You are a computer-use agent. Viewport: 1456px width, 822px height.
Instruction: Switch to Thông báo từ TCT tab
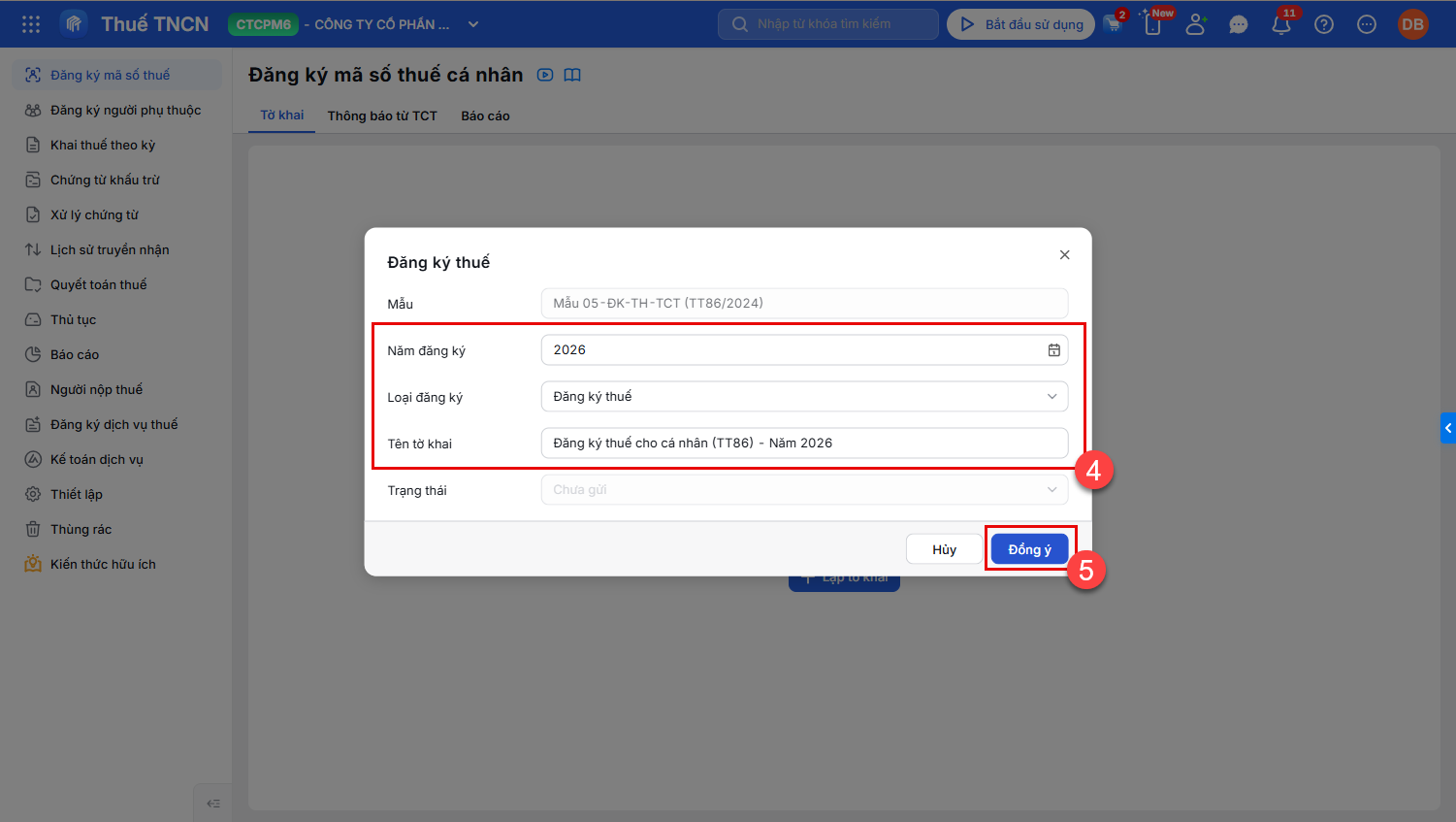click(382, 115)
